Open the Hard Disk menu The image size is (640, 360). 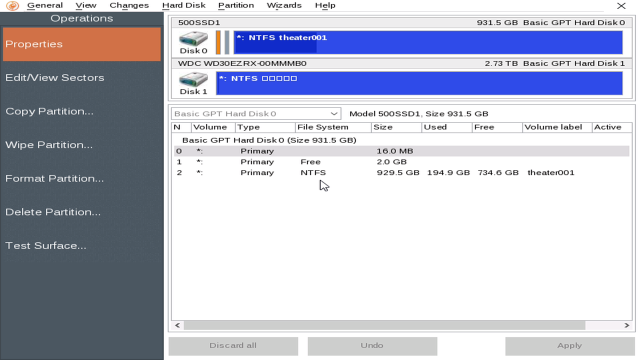tap(184, 5)
